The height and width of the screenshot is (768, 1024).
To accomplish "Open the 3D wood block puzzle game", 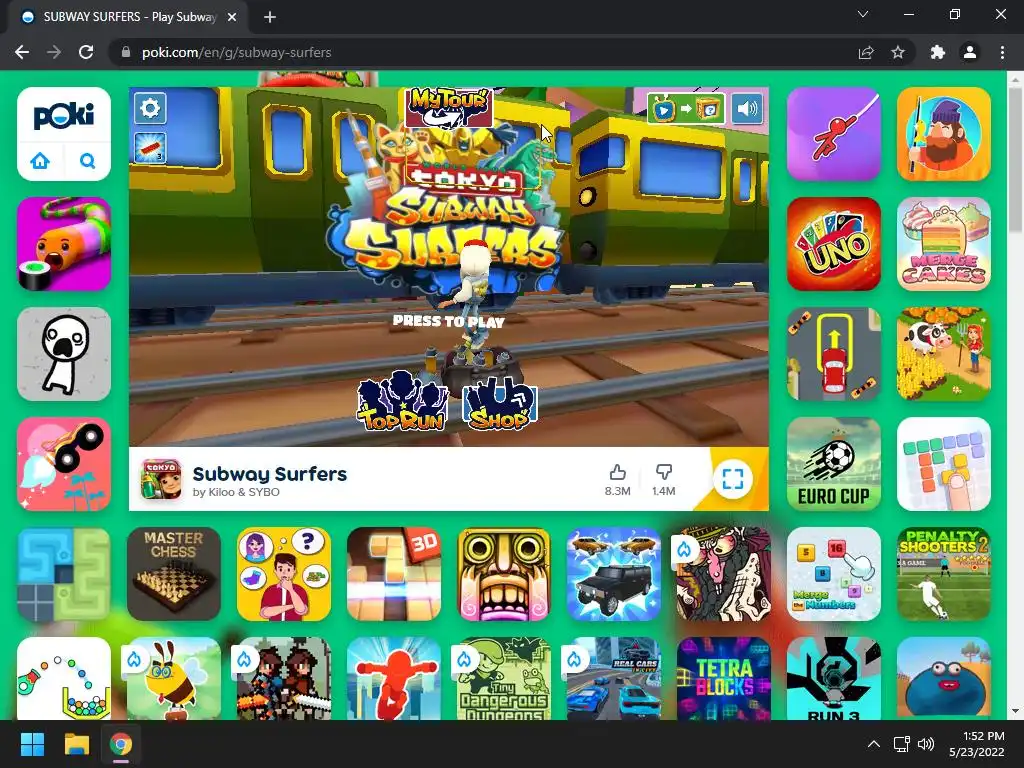I will coord(394,574).
